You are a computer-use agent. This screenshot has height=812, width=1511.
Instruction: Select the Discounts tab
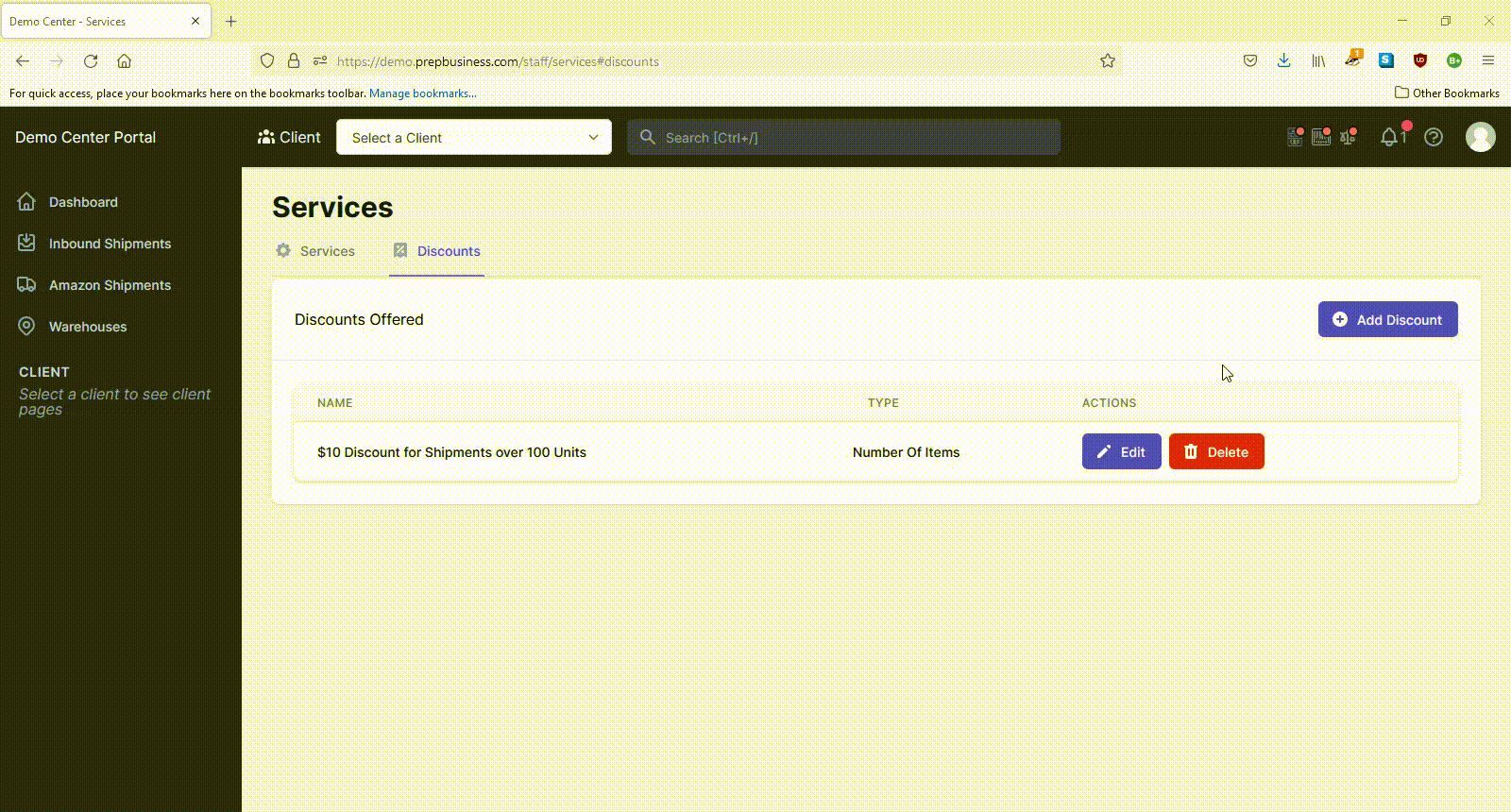point(436,251)
